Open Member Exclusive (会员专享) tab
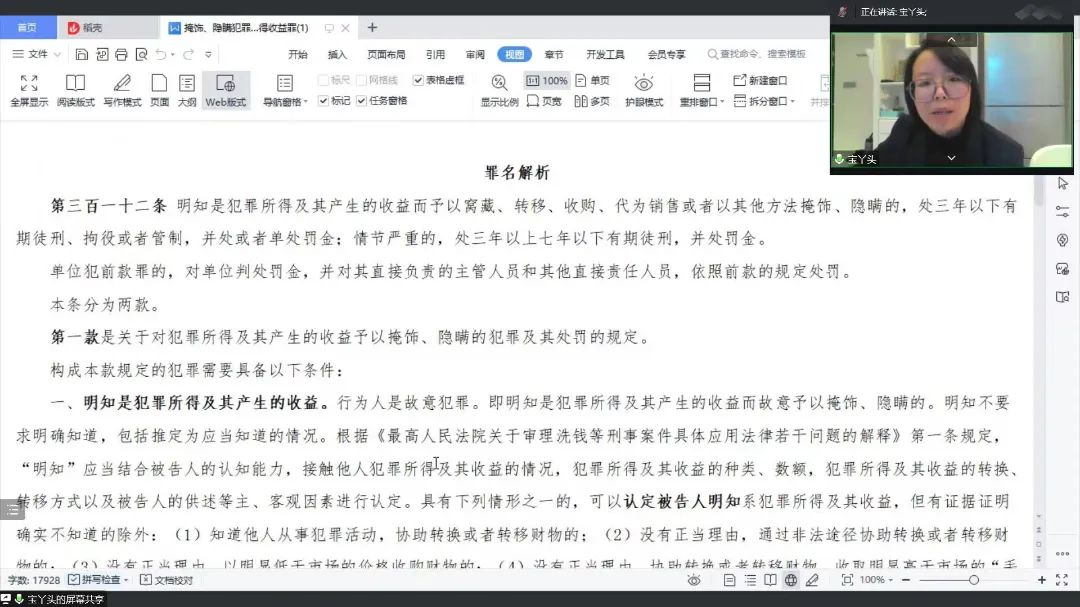This screenshot has width=1080, height=607. [x=666, y=54]
